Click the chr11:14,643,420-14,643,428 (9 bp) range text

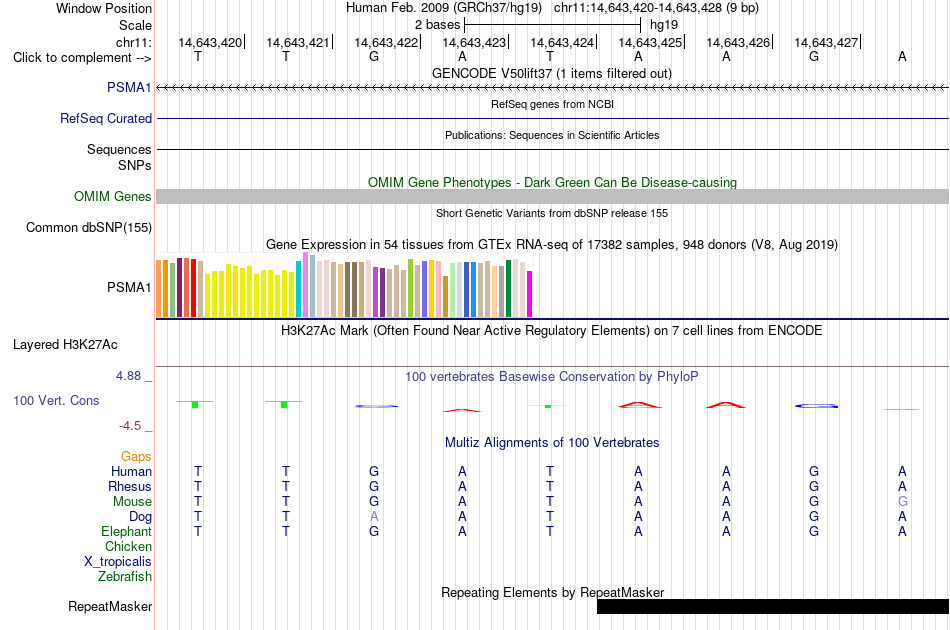point(656,8)
